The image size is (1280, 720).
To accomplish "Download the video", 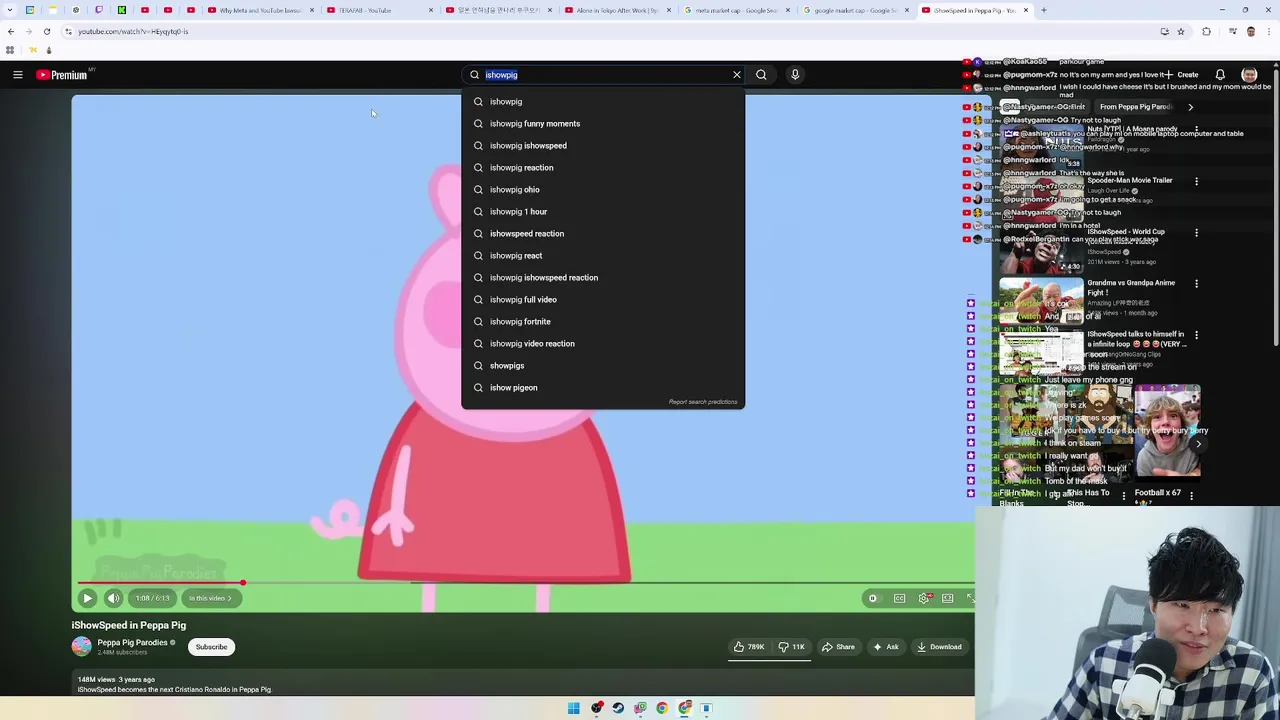I will (x=939, y=647).
